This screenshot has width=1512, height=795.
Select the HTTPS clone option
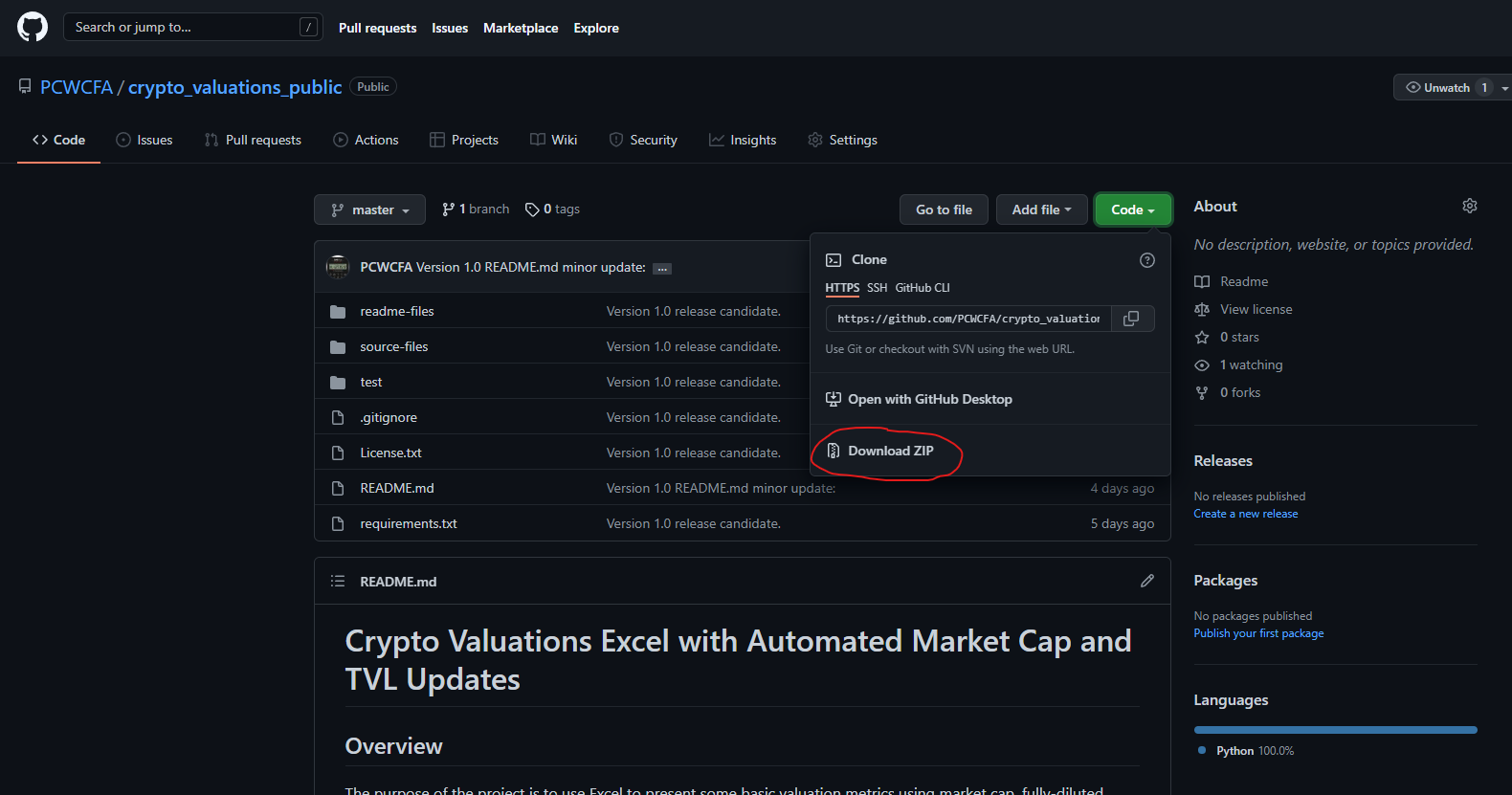click(842, 288)
